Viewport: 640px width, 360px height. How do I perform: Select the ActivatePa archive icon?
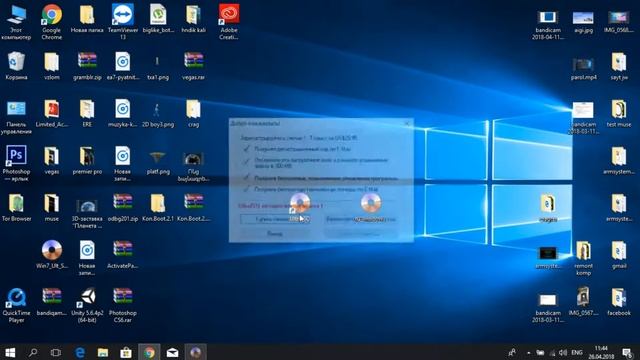coord(122,255)
